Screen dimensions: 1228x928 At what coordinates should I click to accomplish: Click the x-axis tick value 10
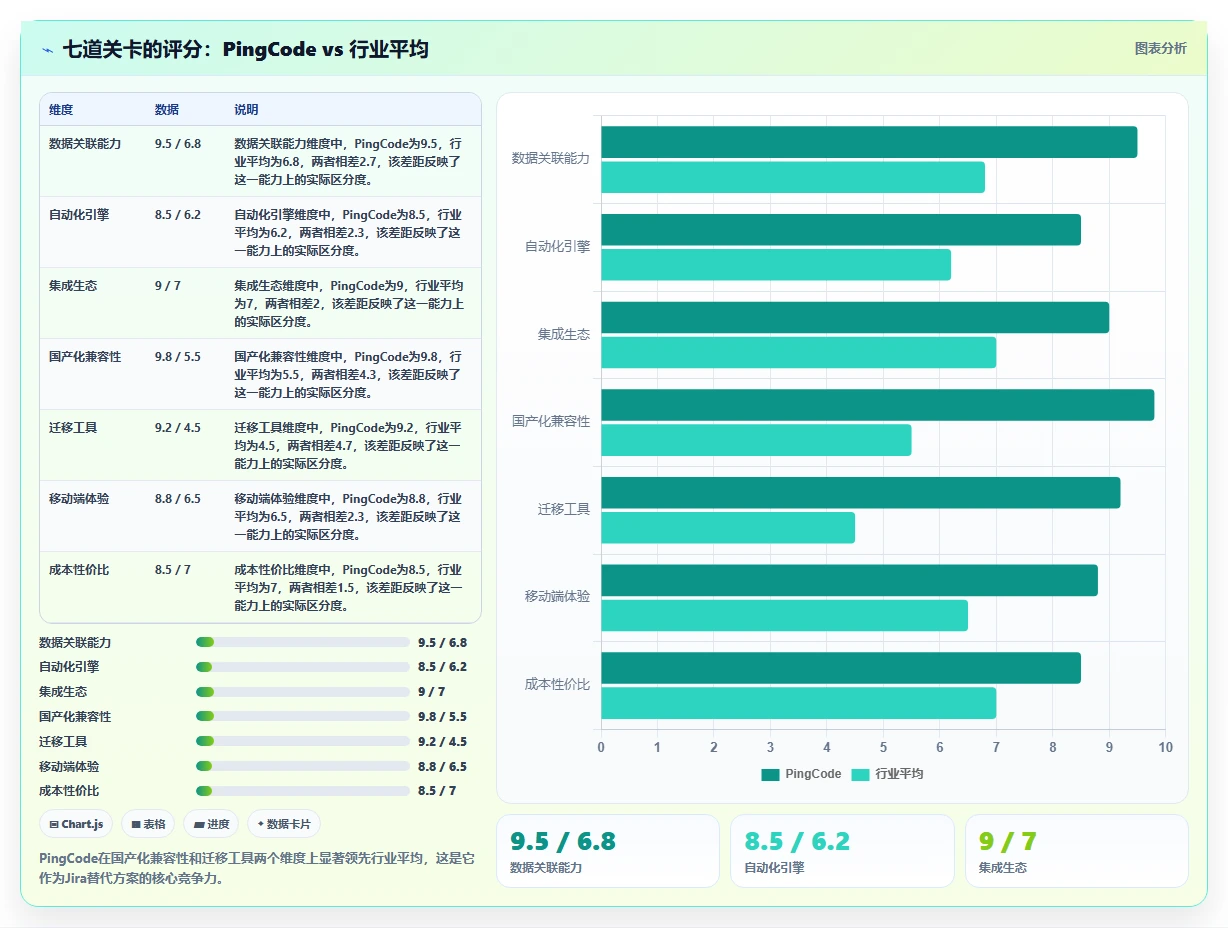1165,747
